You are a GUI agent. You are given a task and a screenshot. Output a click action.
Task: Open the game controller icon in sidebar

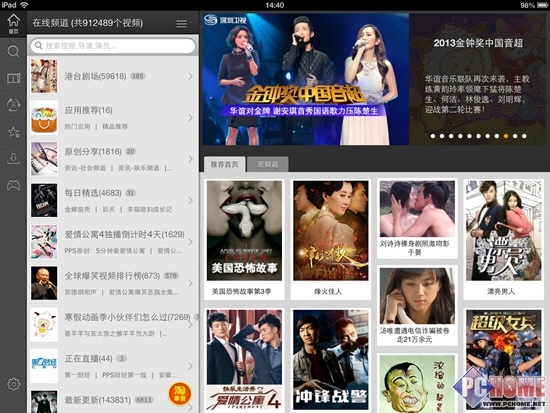pos(13,185)
